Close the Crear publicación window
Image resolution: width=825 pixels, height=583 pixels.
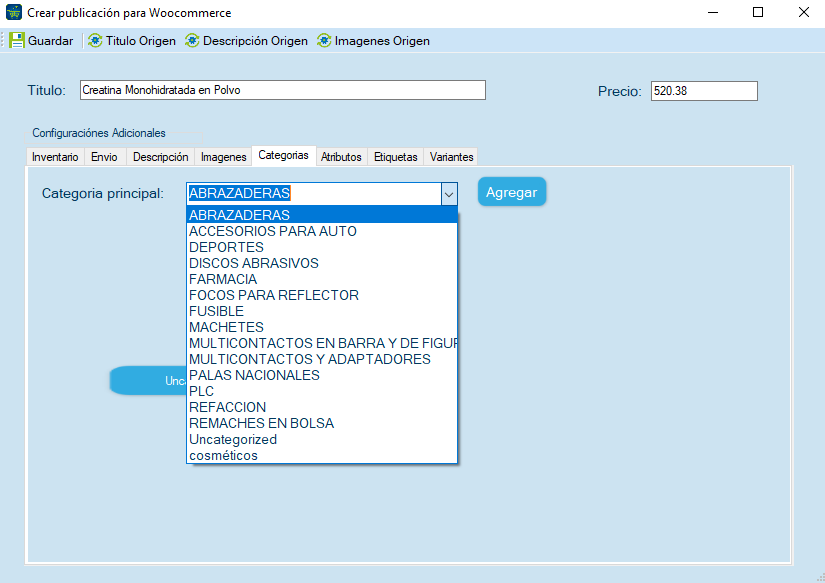803,12
